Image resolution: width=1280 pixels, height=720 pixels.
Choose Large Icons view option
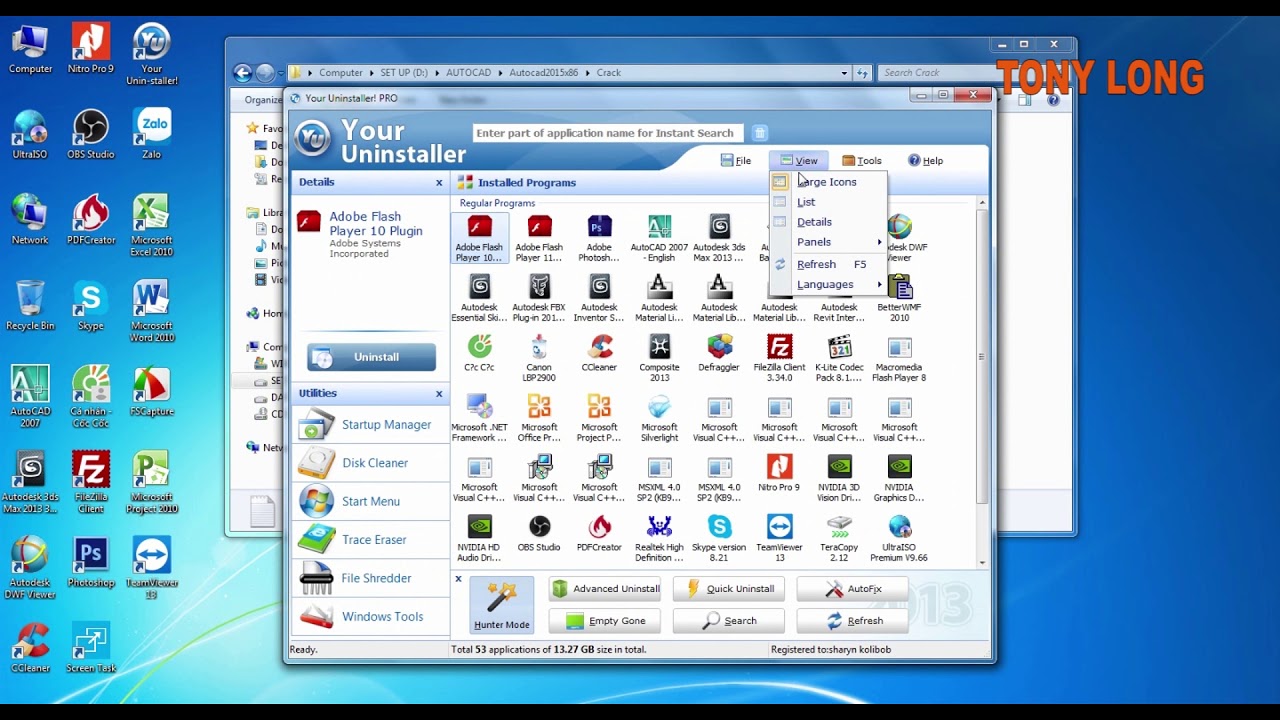828,182
